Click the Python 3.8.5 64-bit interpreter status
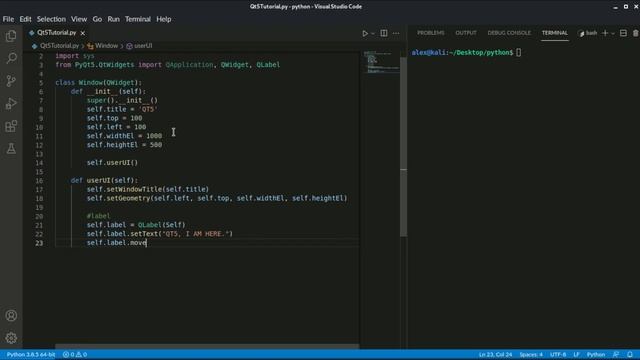This screenshot has height=360, width=640. 31,354
